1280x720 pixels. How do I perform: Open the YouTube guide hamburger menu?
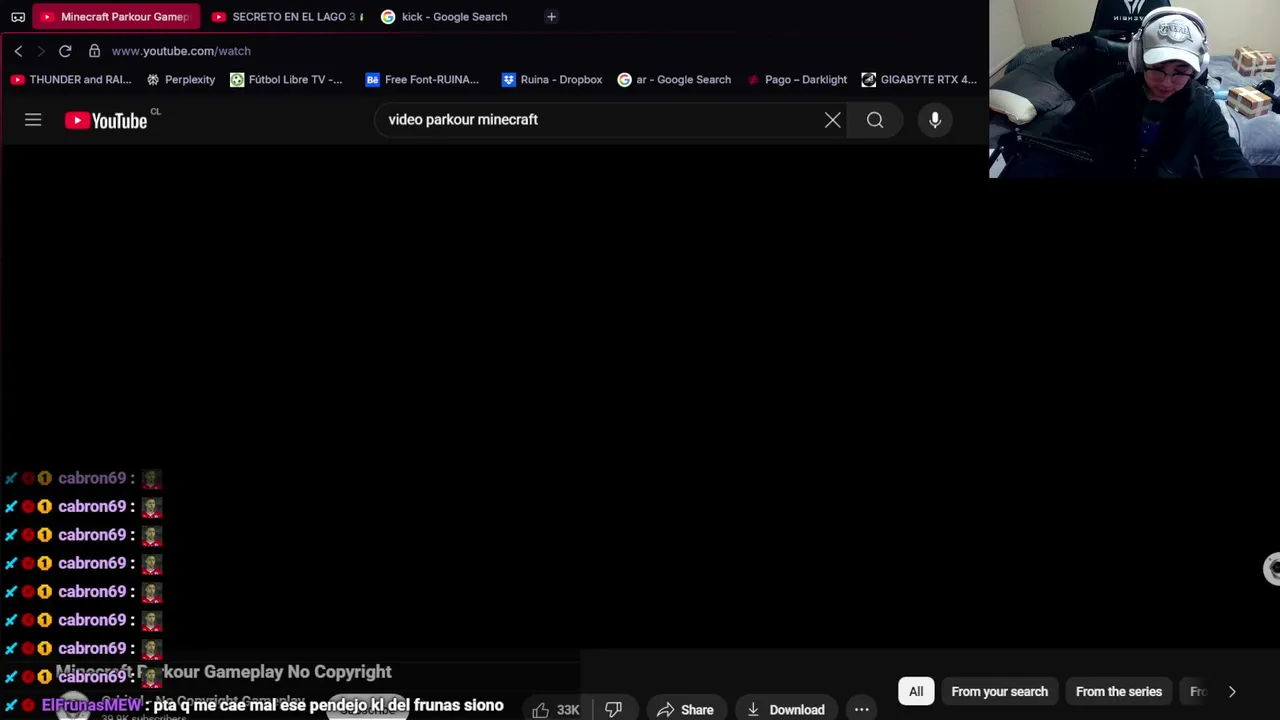tap(33, 120)
